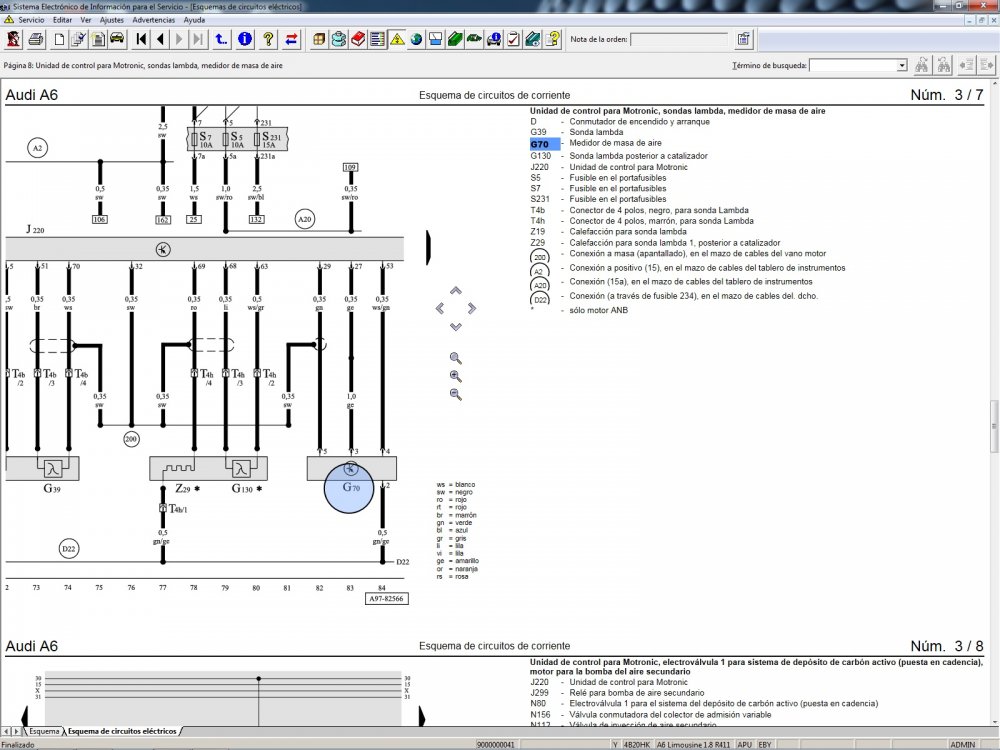This screenshot has width=1000, height=750.
Task: Click the previous page black arrow
Action: (x=160, y=40)
